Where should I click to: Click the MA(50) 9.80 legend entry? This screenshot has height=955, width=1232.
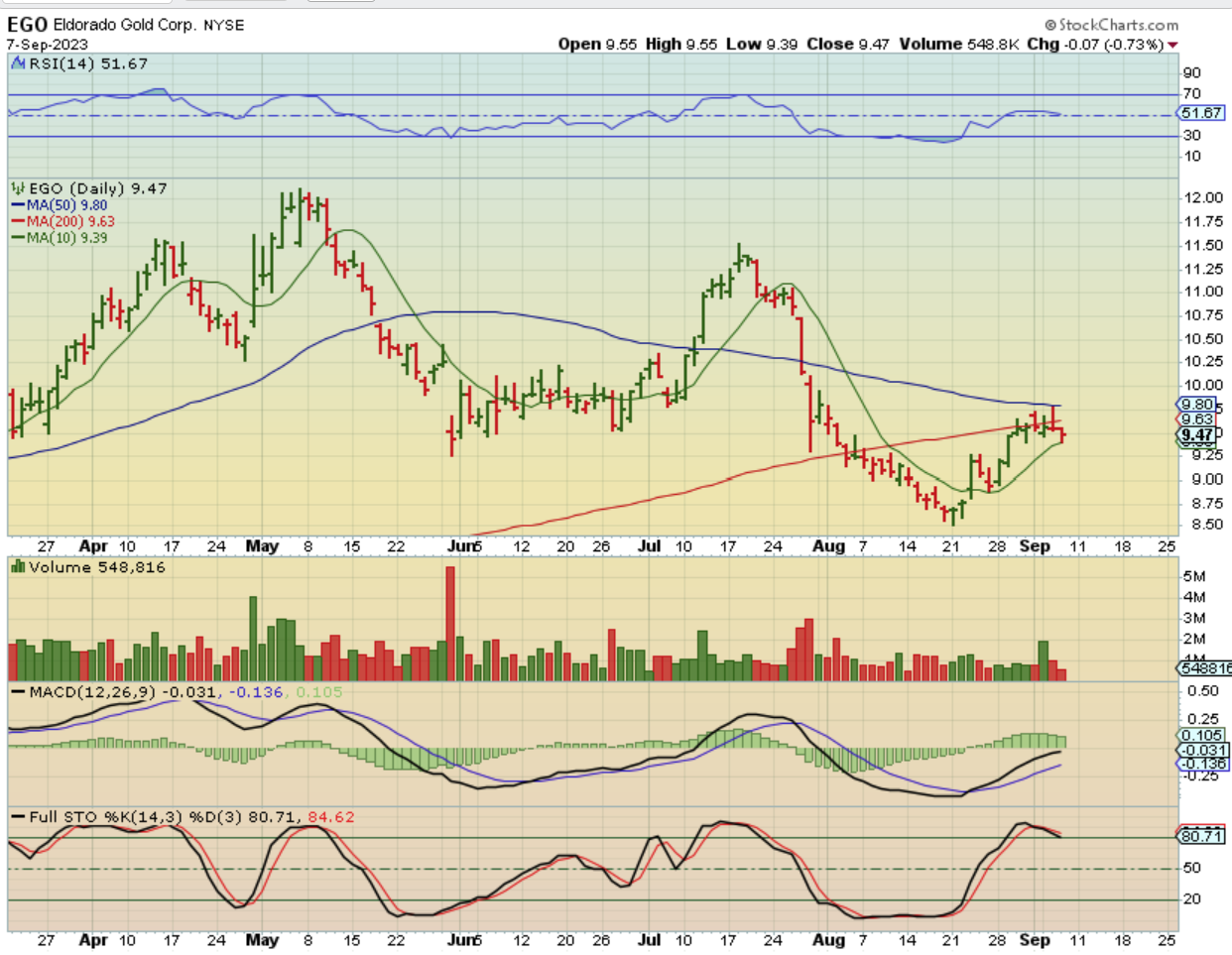tap(59, 205)
